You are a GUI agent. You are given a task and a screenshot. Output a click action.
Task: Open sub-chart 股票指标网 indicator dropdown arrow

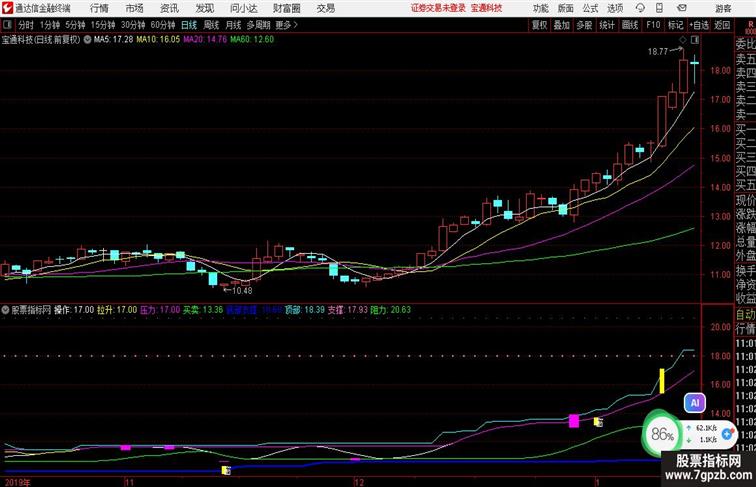(x=5, y=310)
